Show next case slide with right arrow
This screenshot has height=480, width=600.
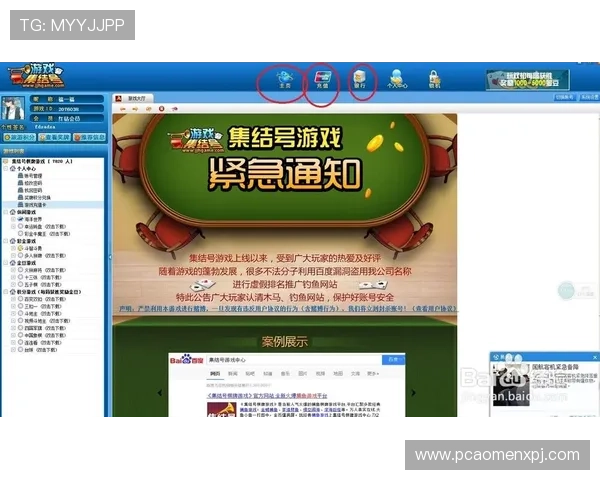click(413, 393)
